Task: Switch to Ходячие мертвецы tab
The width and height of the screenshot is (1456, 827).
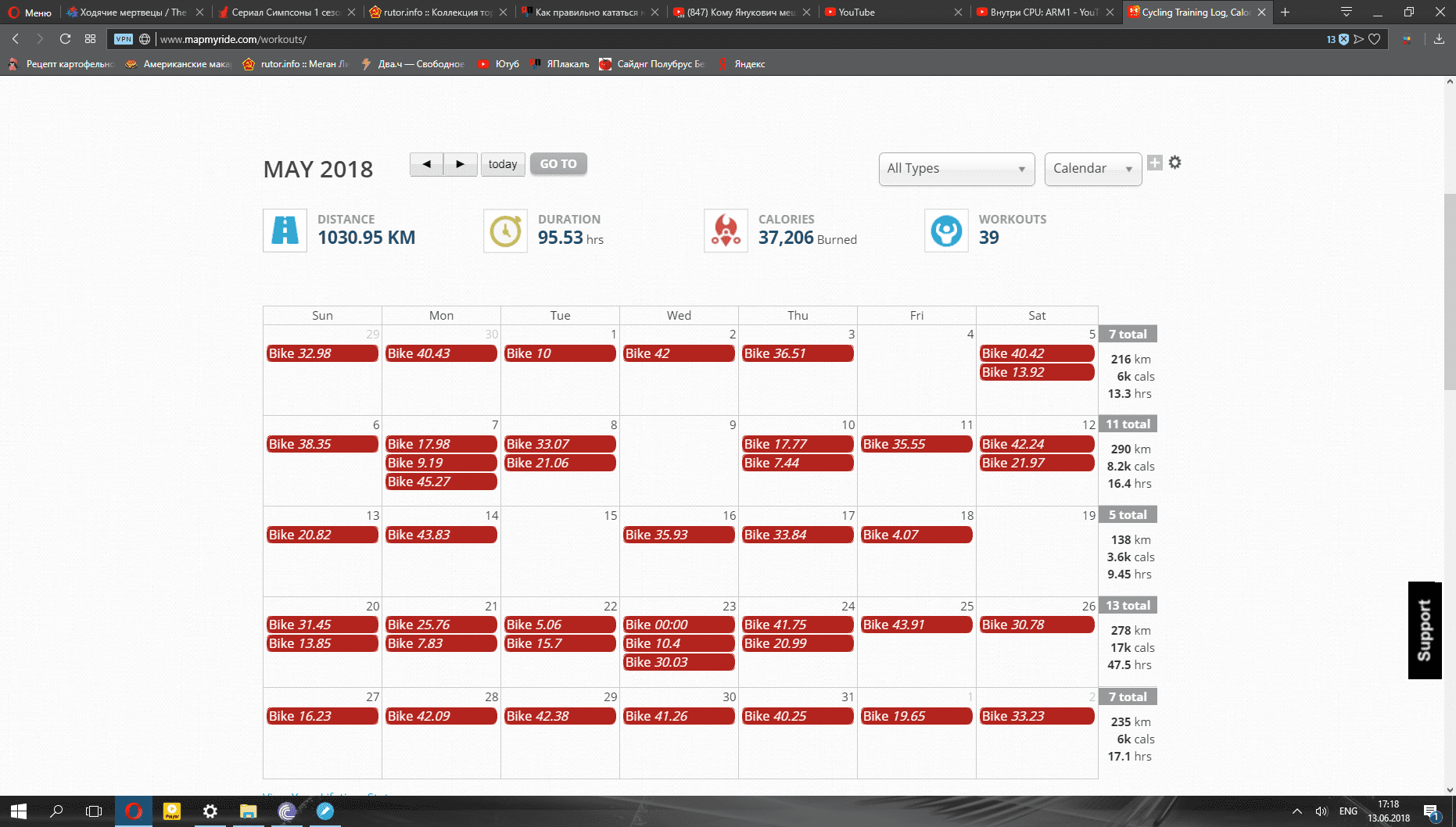Action: tap(134, 13)
